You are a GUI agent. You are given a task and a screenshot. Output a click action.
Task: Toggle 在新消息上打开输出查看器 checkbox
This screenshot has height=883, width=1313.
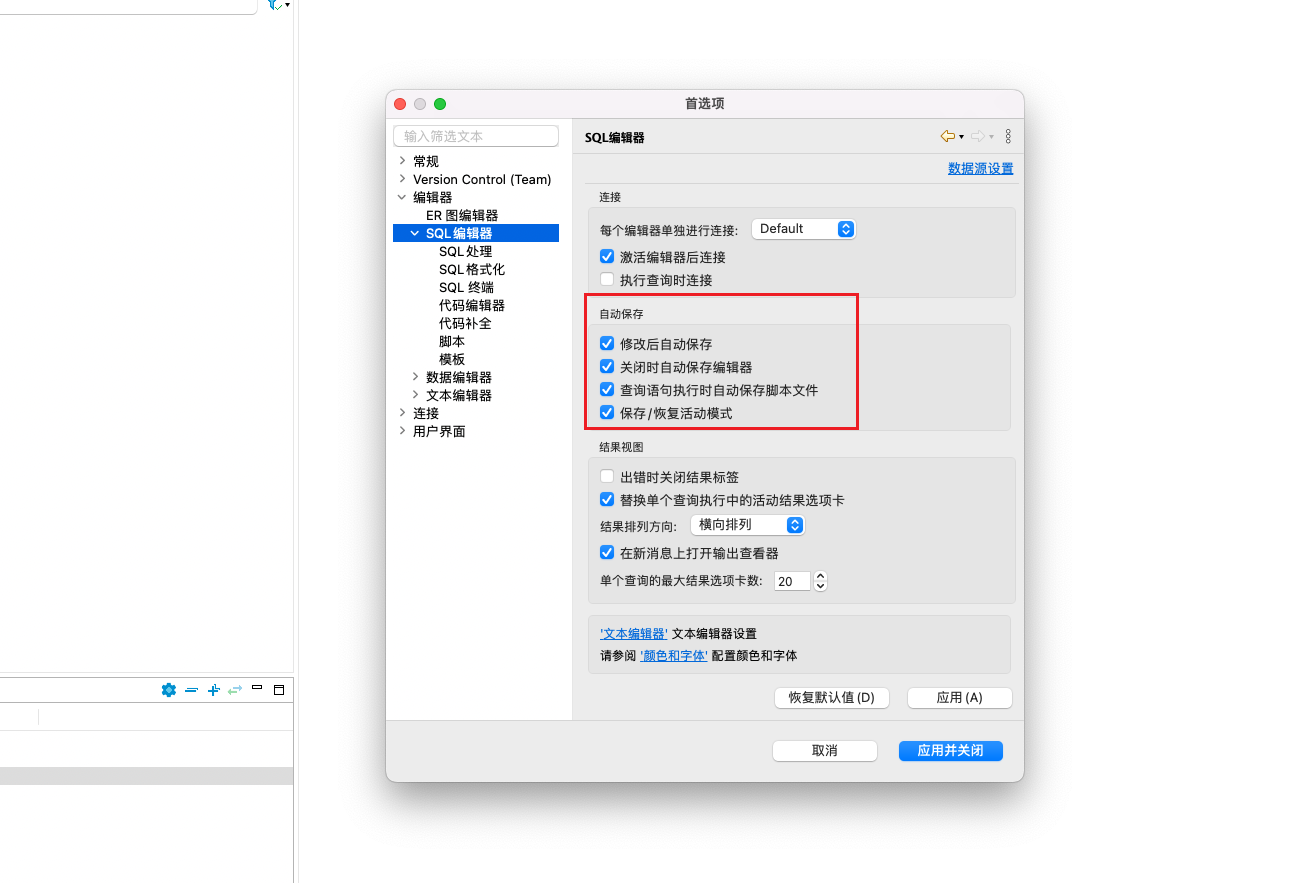pos(607,552)
